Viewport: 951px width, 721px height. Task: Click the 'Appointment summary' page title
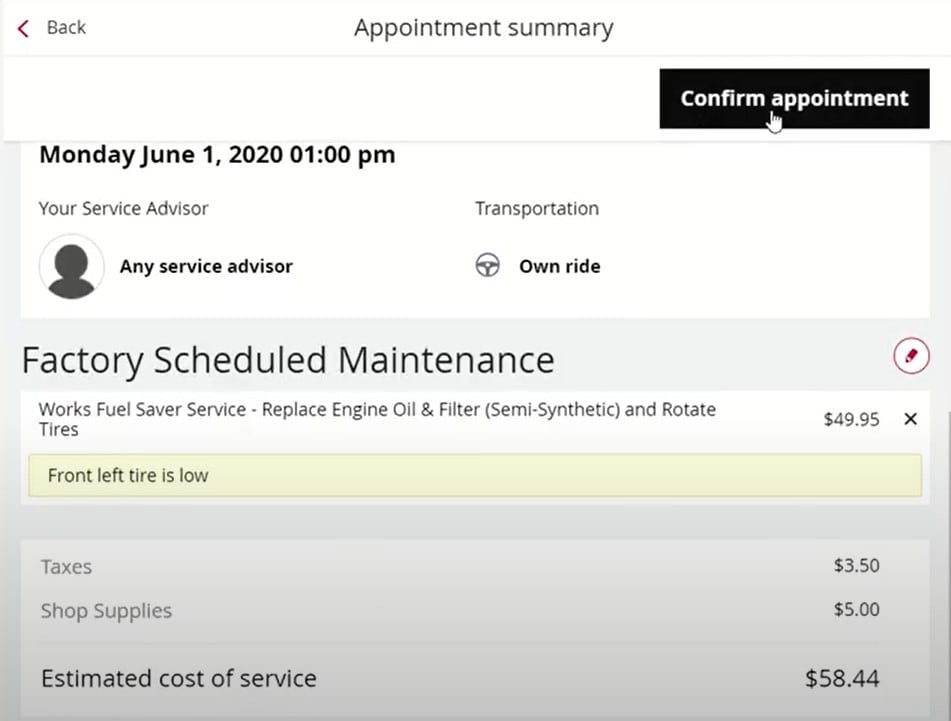point(484,28)
